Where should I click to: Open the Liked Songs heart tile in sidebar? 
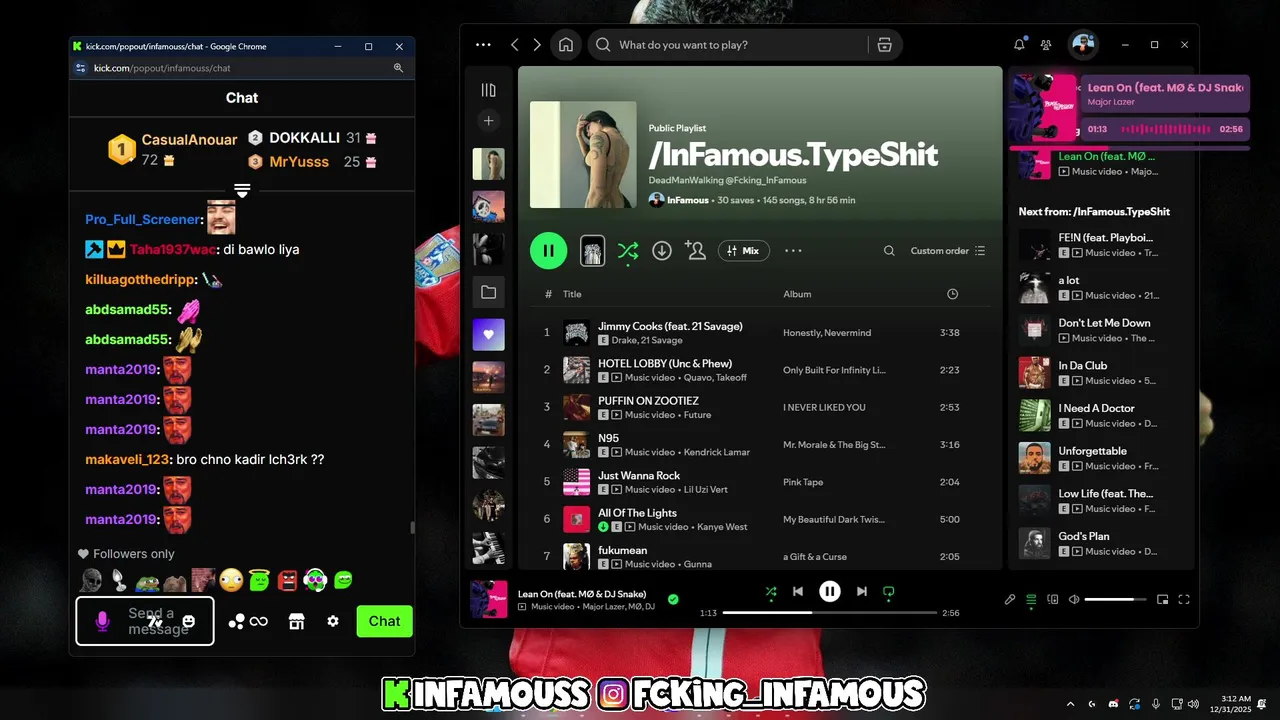coord(488,334)
